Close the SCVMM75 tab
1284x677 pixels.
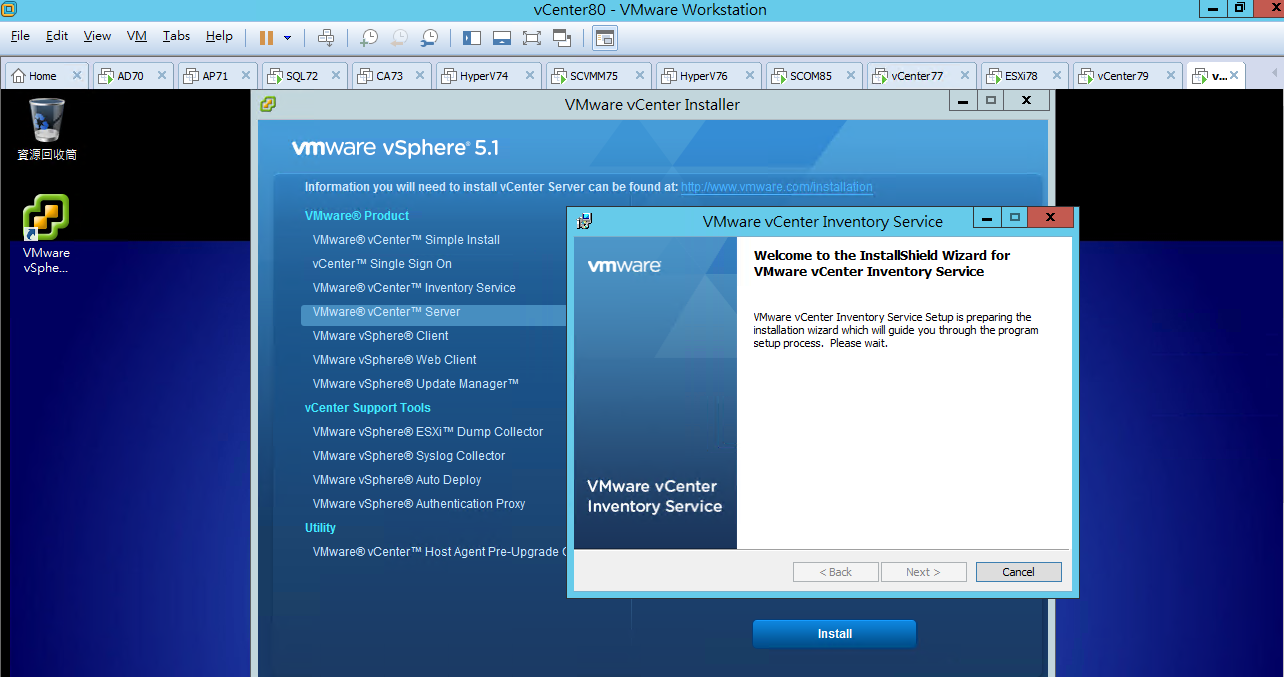pyautogui.click(x=640, y=76)
